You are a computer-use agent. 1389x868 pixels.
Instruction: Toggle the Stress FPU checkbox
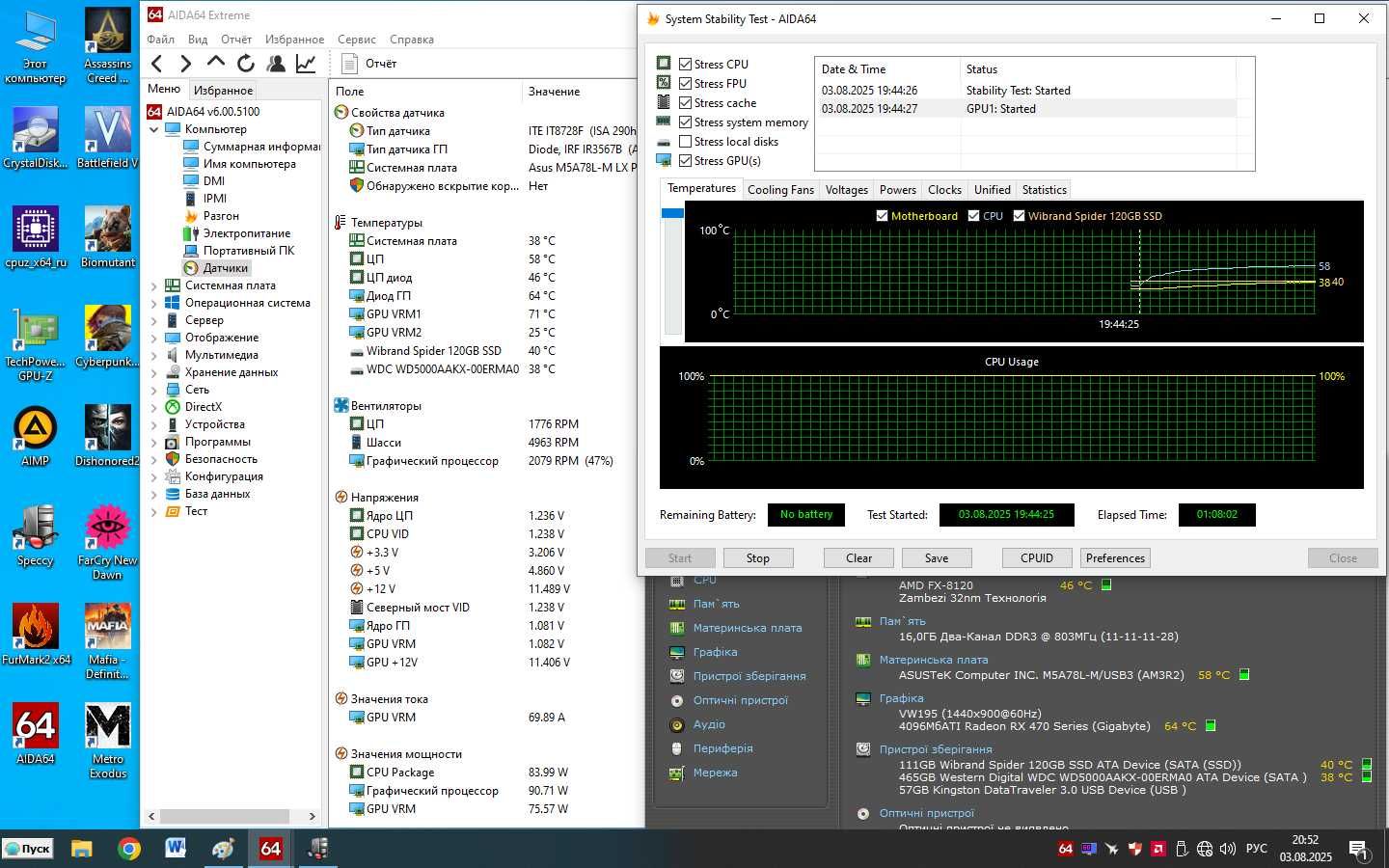coord(685,83)
